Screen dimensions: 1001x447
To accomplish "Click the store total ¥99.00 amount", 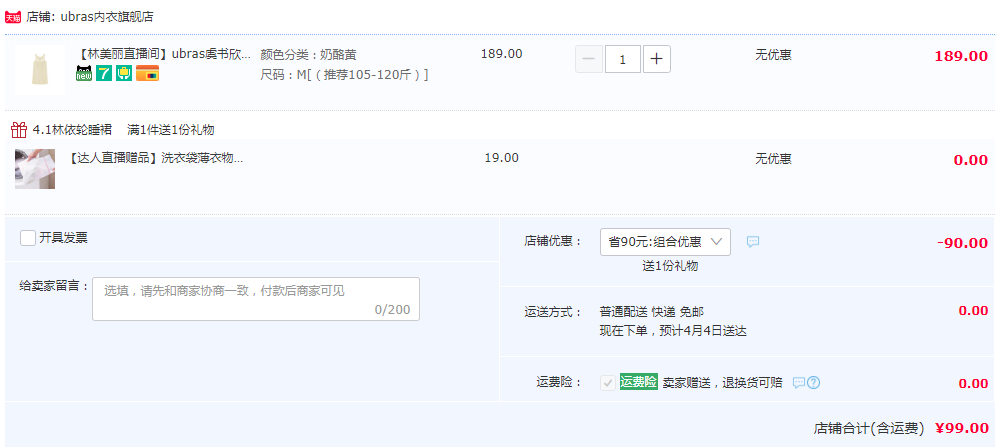I will point(962,428).
